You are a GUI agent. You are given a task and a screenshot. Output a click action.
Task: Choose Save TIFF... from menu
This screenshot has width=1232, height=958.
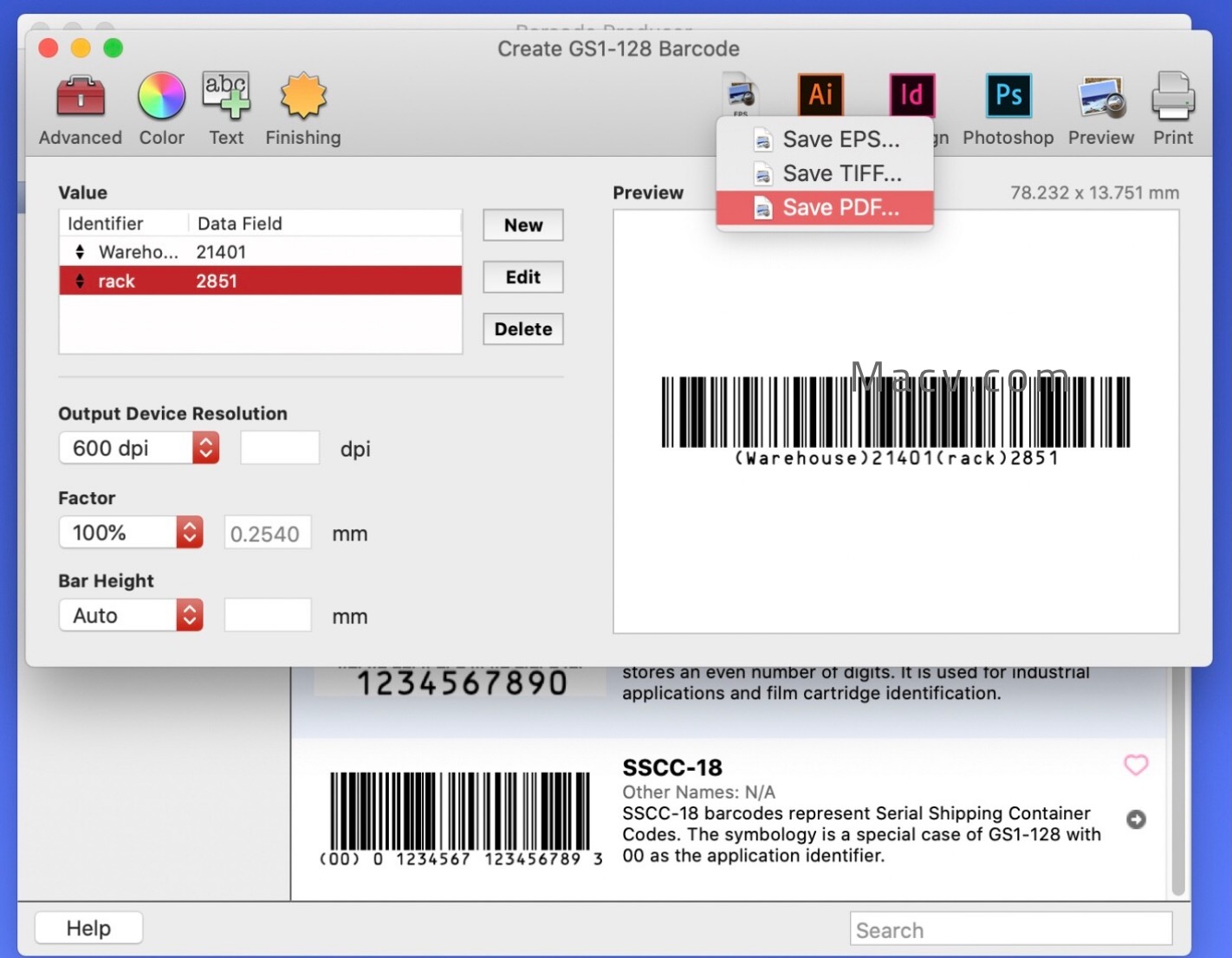tap(825, 173)
